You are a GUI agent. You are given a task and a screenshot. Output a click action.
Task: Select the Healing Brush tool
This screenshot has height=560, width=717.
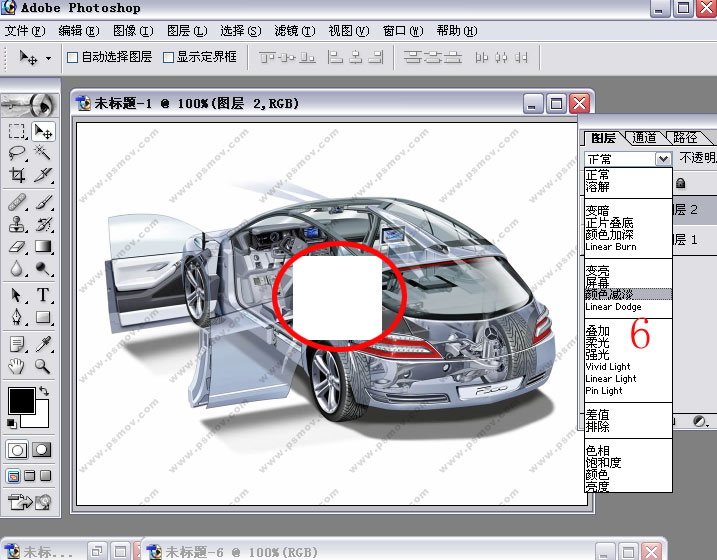click(x=17, y=202)
